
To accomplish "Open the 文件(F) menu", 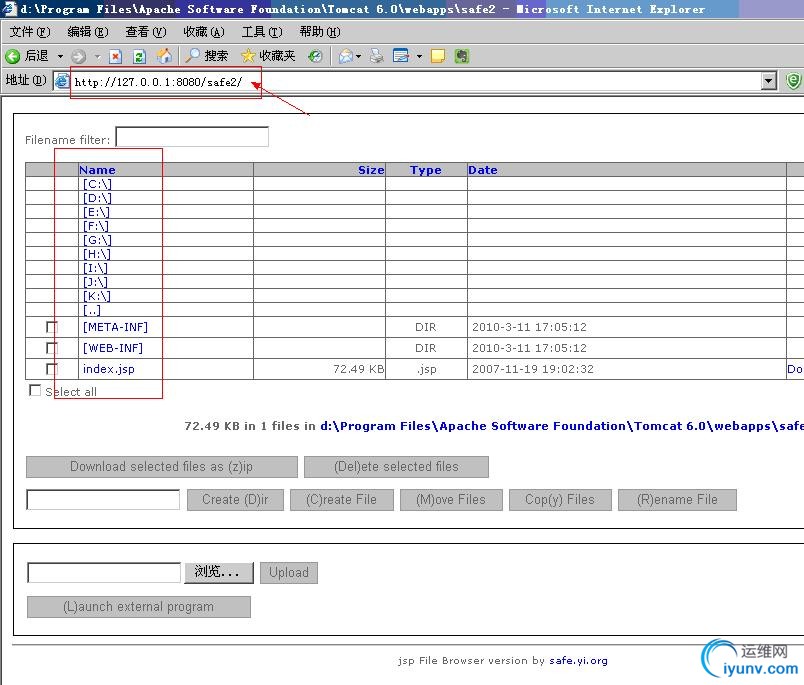I will tap(30, 32).
